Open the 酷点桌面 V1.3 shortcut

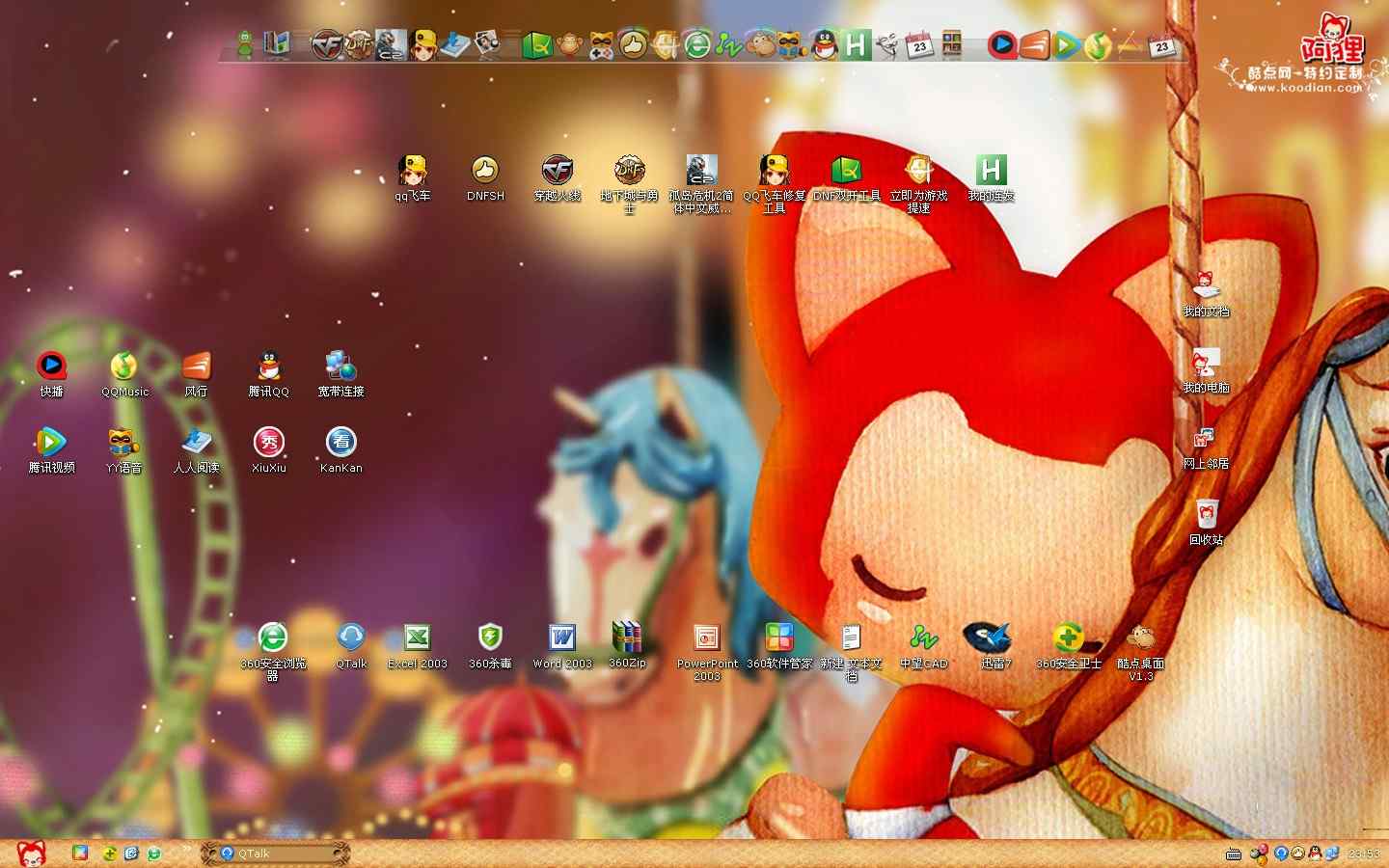tap(1141, 652)
